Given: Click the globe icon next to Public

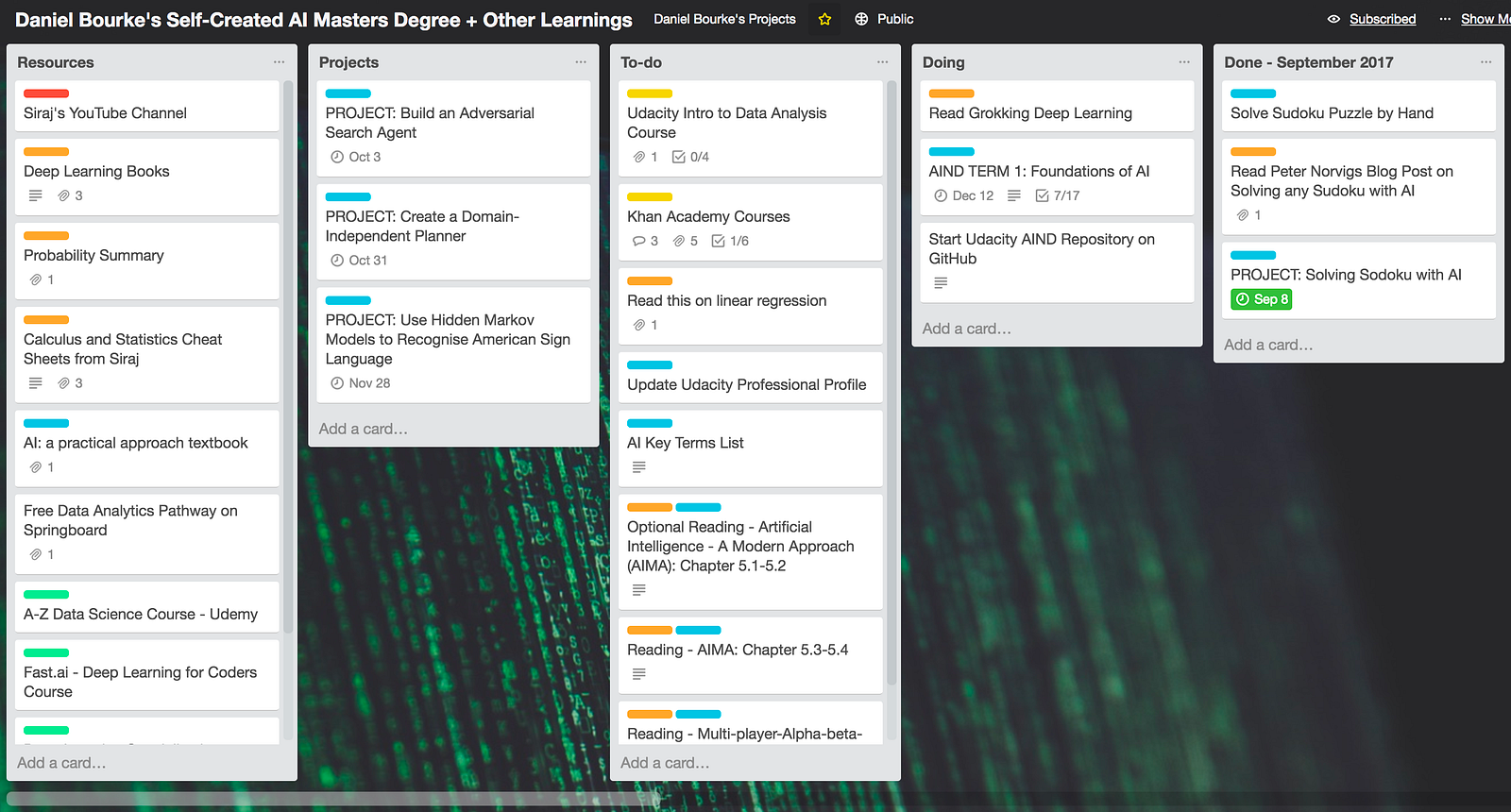Looking at the screenshot, I should 861,19.
